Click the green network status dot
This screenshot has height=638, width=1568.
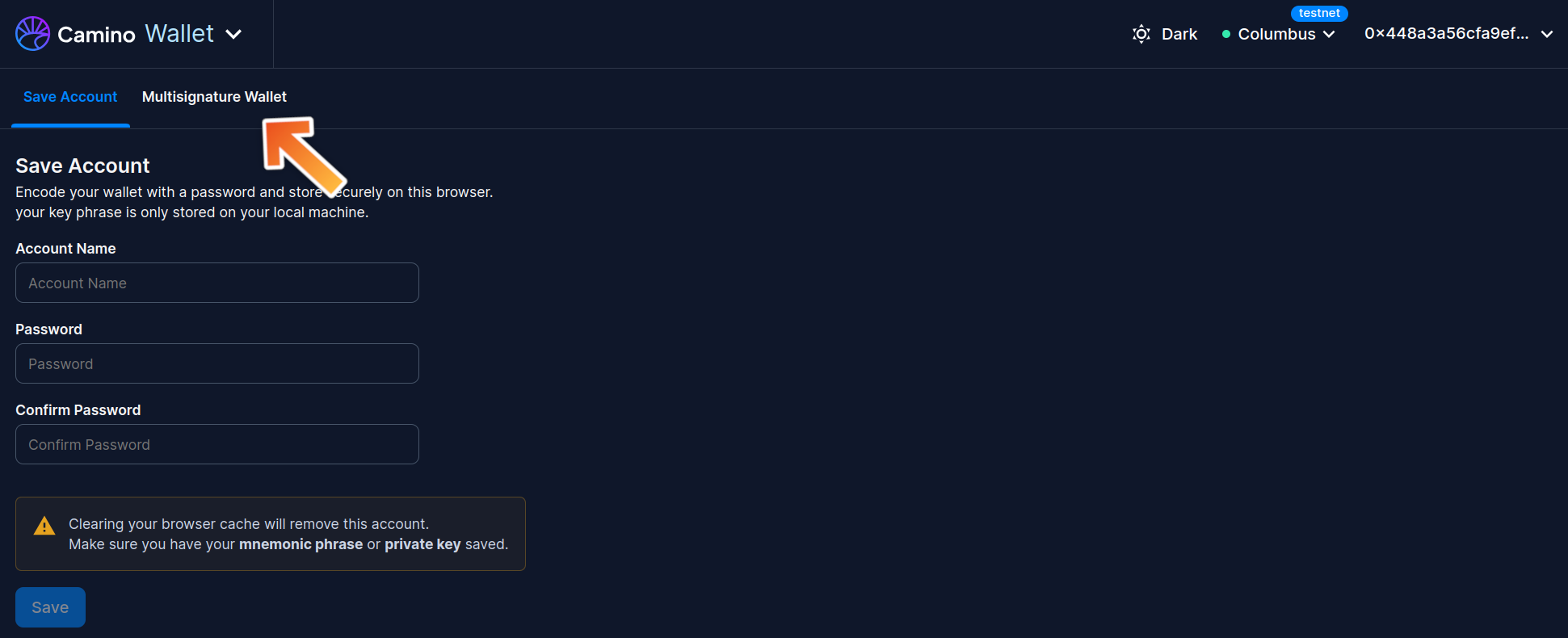pyautogui.click(x=1226, y=34)
